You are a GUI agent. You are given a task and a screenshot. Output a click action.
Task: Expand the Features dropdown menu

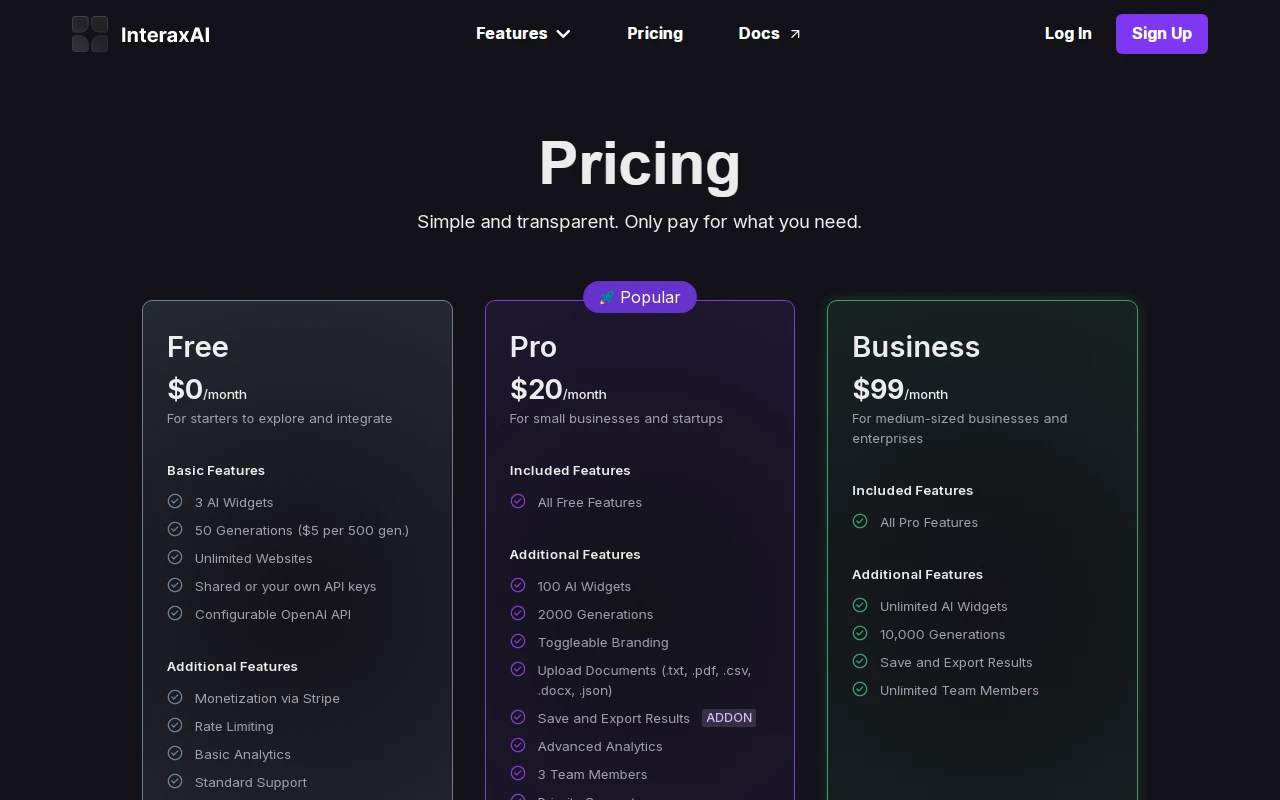[512, 34]
